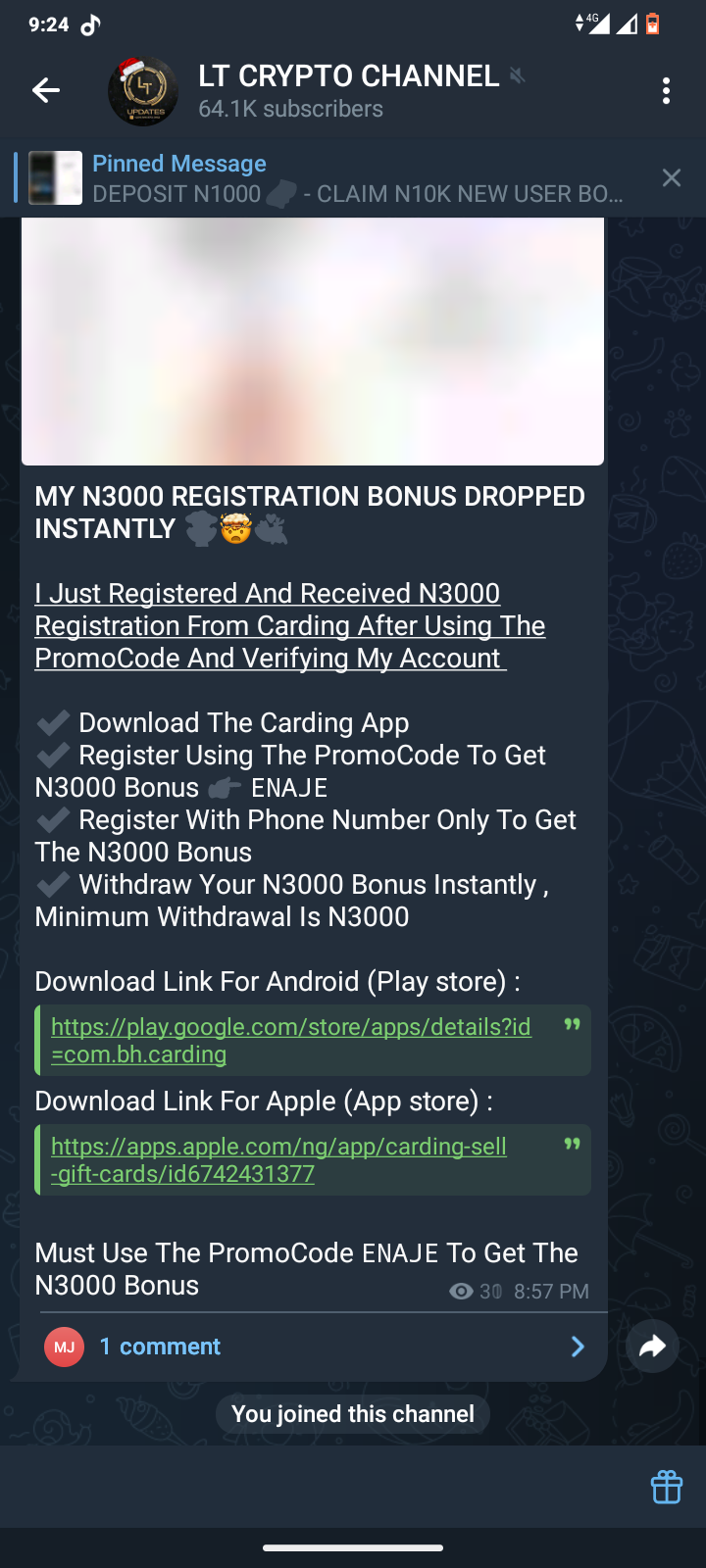Open the three-dot overflow menu

[x=666, y=91]
